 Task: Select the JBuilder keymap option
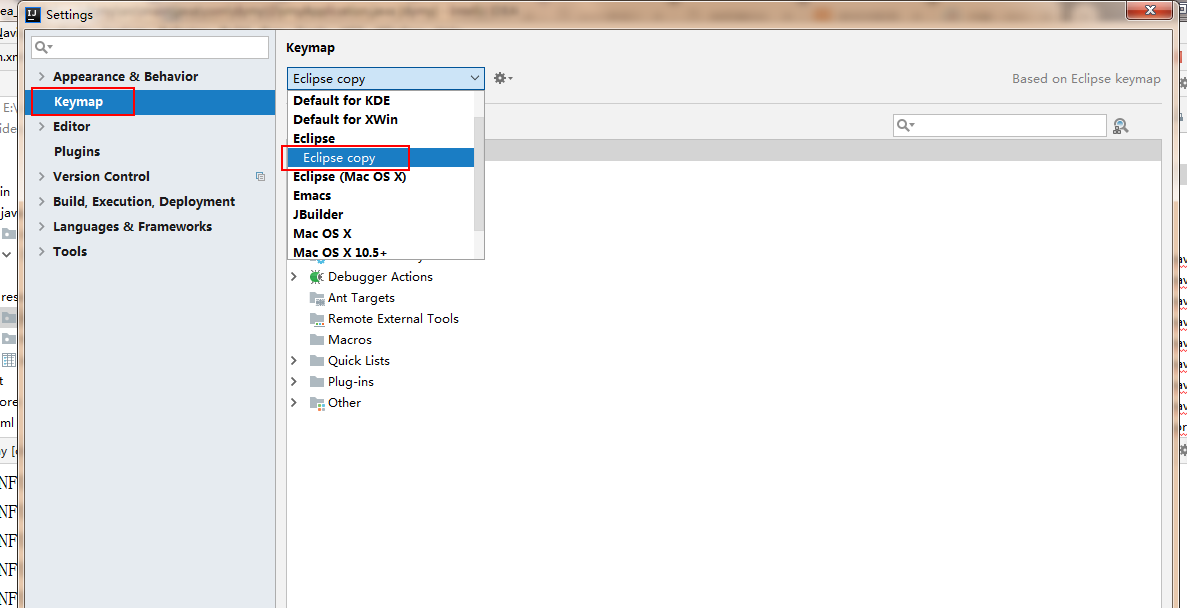[x=381, y=214]
